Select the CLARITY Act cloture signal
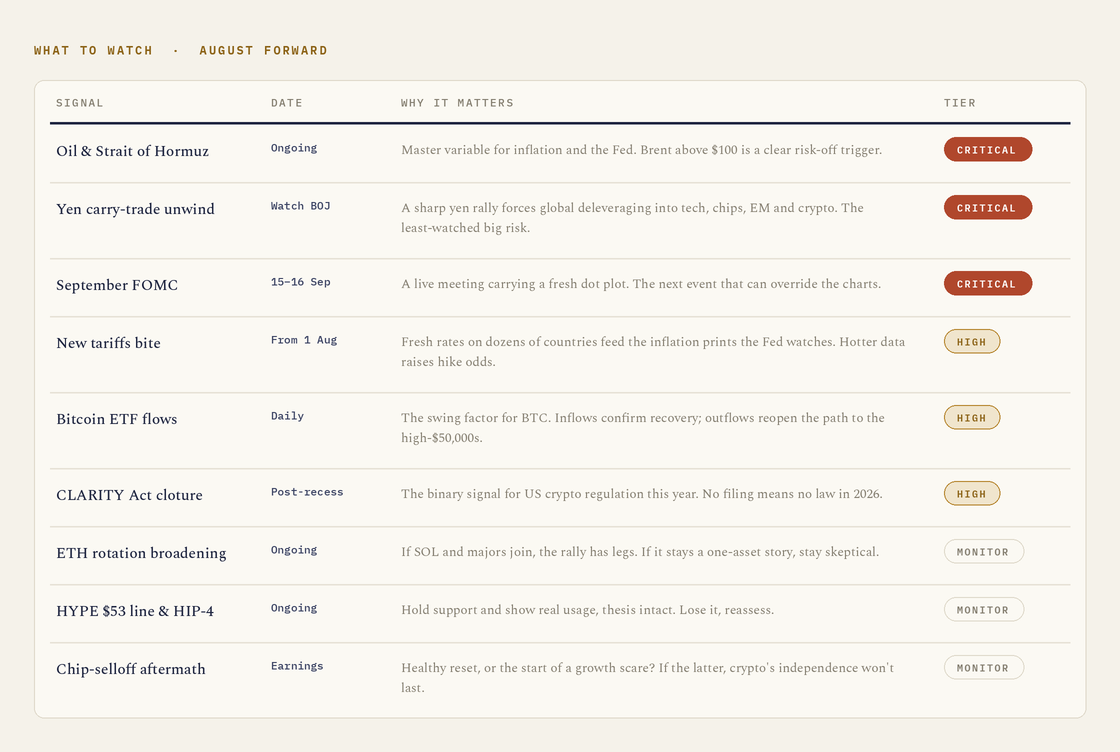The width and height of the screenshot is (1120, 752). [x=129, y=495]
